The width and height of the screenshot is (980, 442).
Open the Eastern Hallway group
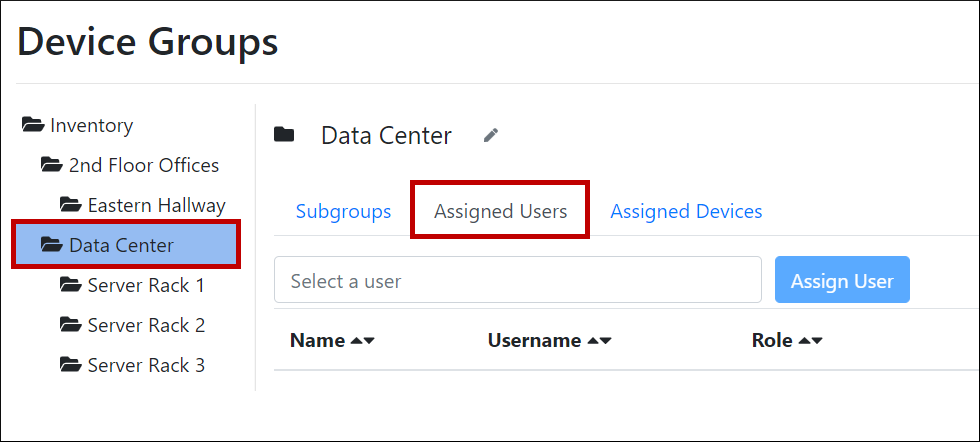156,205
